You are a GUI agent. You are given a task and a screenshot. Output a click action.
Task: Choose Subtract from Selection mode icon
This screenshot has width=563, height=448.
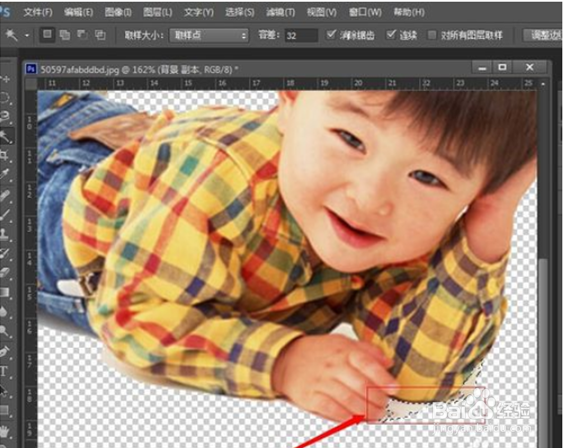tap(82, 35)
